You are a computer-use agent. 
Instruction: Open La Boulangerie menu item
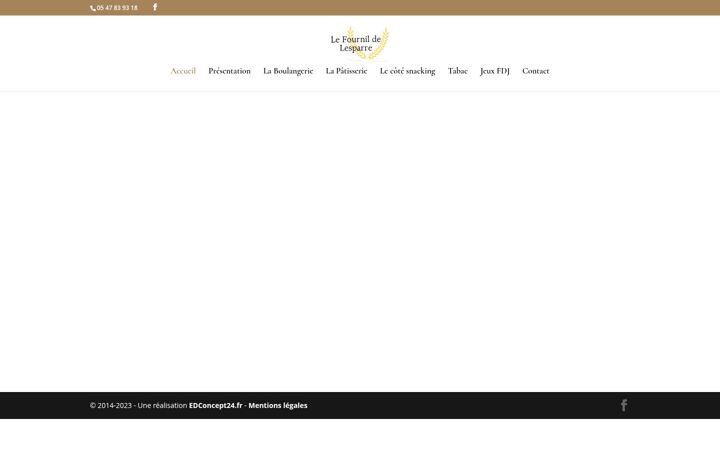pyautogui.click(x=288, y=71)
